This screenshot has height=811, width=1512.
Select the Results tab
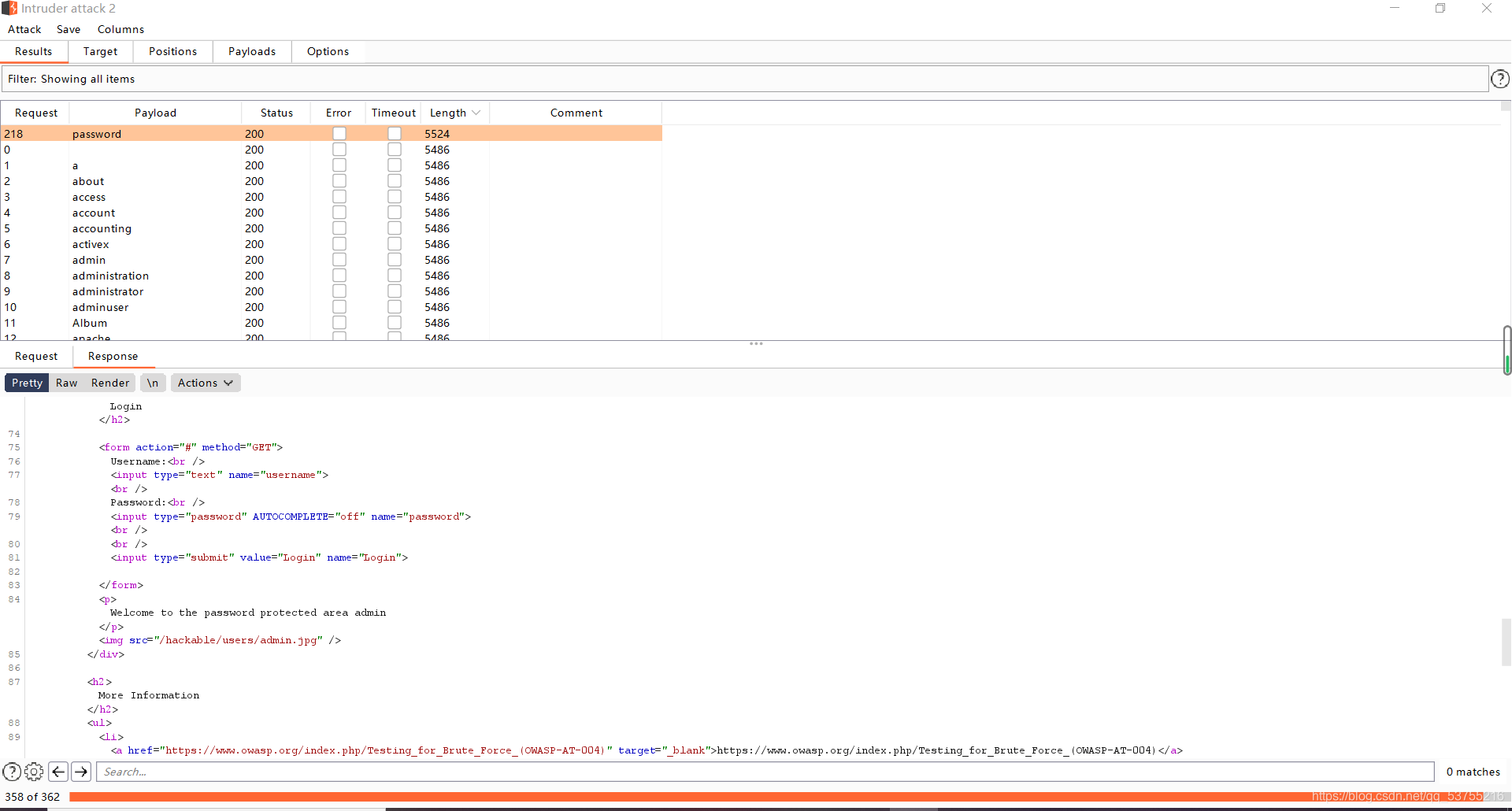coord(34,51)
